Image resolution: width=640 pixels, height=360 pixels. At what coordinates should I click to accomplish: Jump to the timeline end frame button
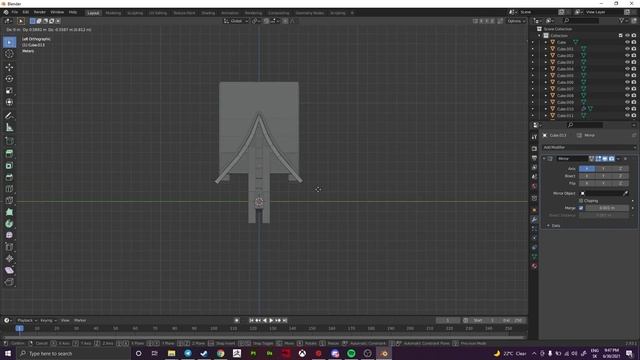(x=285, y=320)
